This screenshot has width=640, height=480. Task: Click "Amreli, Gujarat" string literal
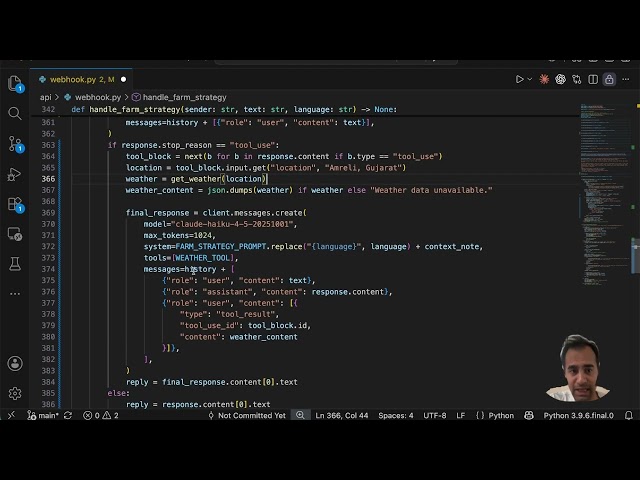(x=363, y=168)
